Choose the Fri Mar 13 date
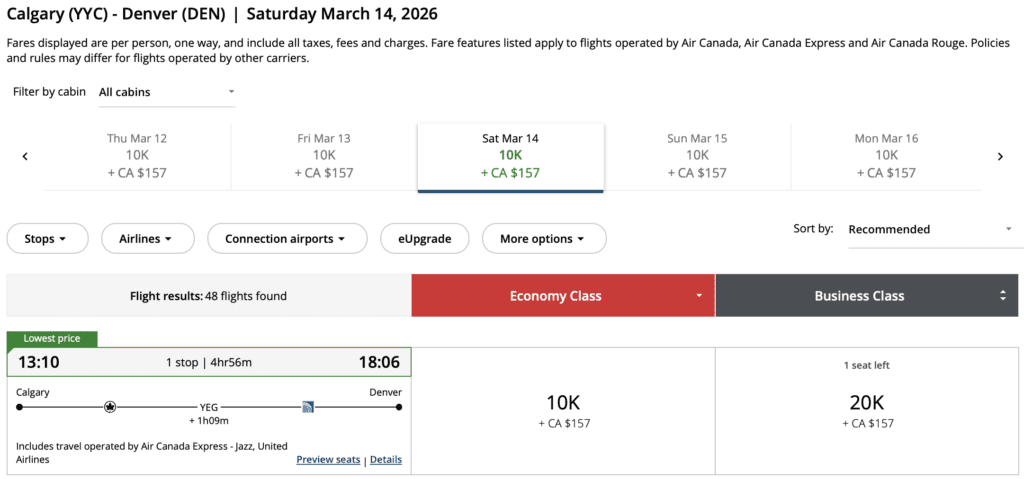This screenshot has height=479, width=1024. (x=324, y=155)
